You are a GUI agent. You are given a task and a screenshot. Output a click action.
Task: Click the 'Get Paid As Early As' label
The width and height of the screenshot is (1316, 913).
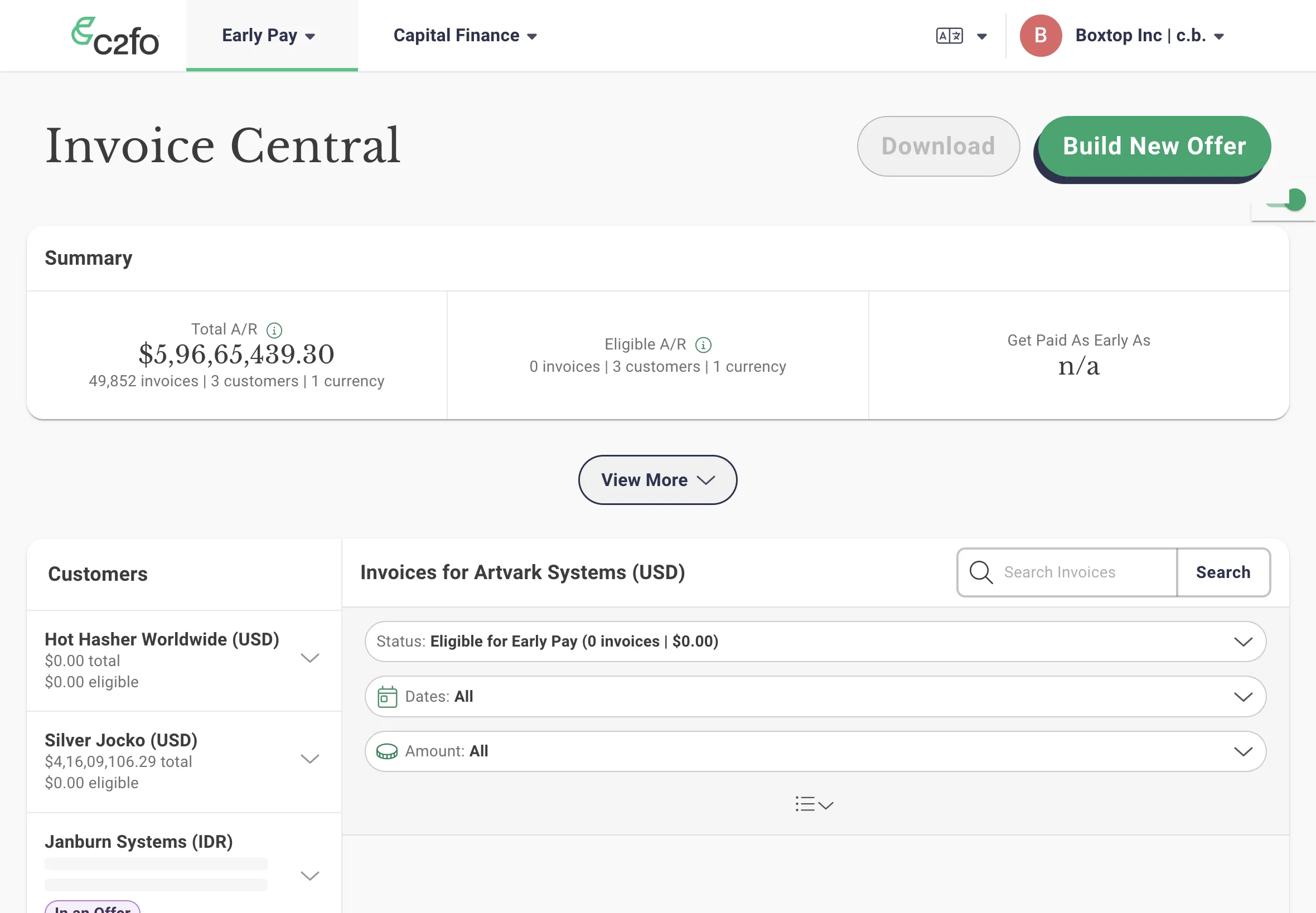click(x=1078, y=341)
